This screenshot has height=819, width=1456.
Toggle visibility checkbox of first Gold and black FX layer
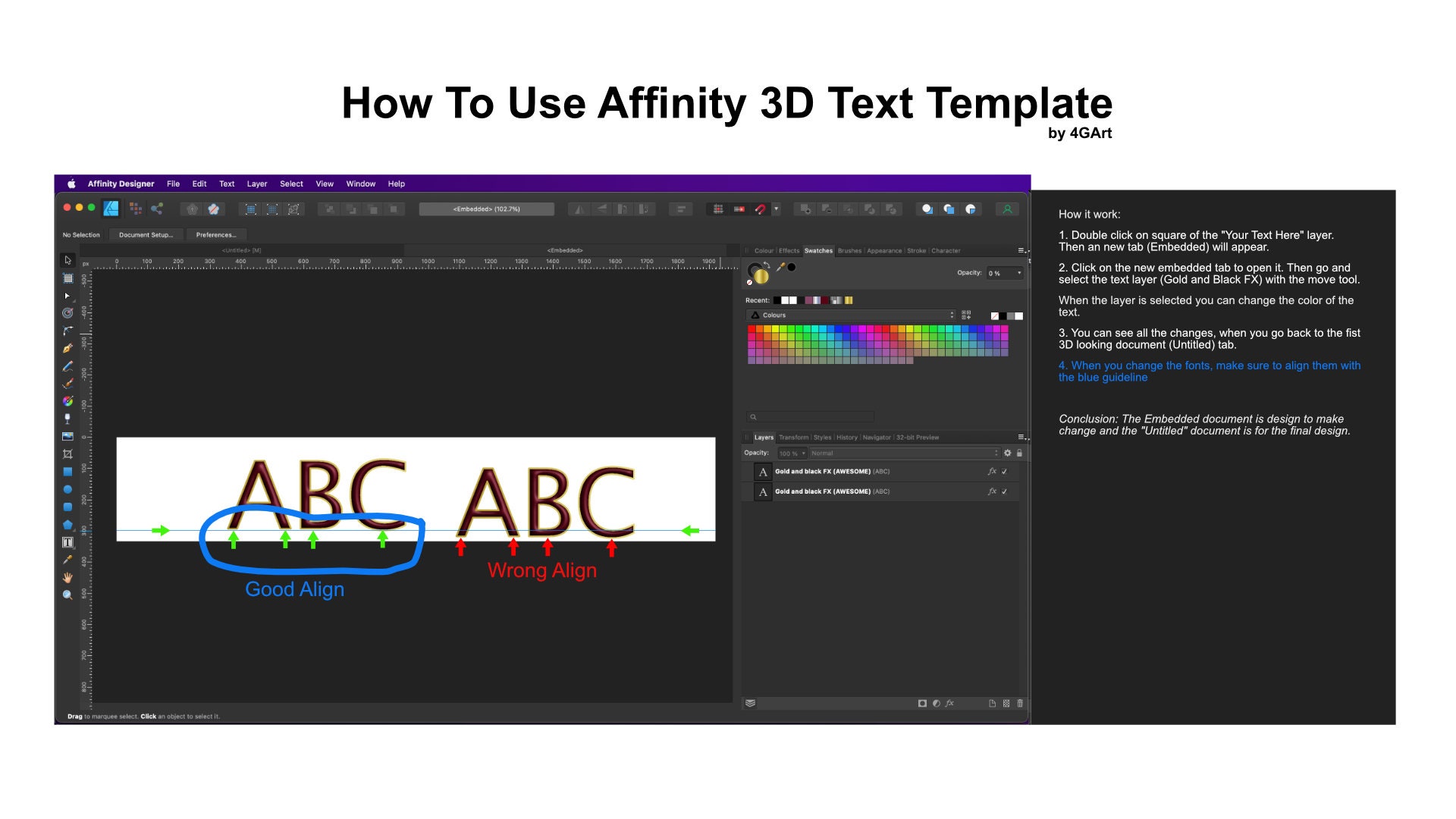1004,471
